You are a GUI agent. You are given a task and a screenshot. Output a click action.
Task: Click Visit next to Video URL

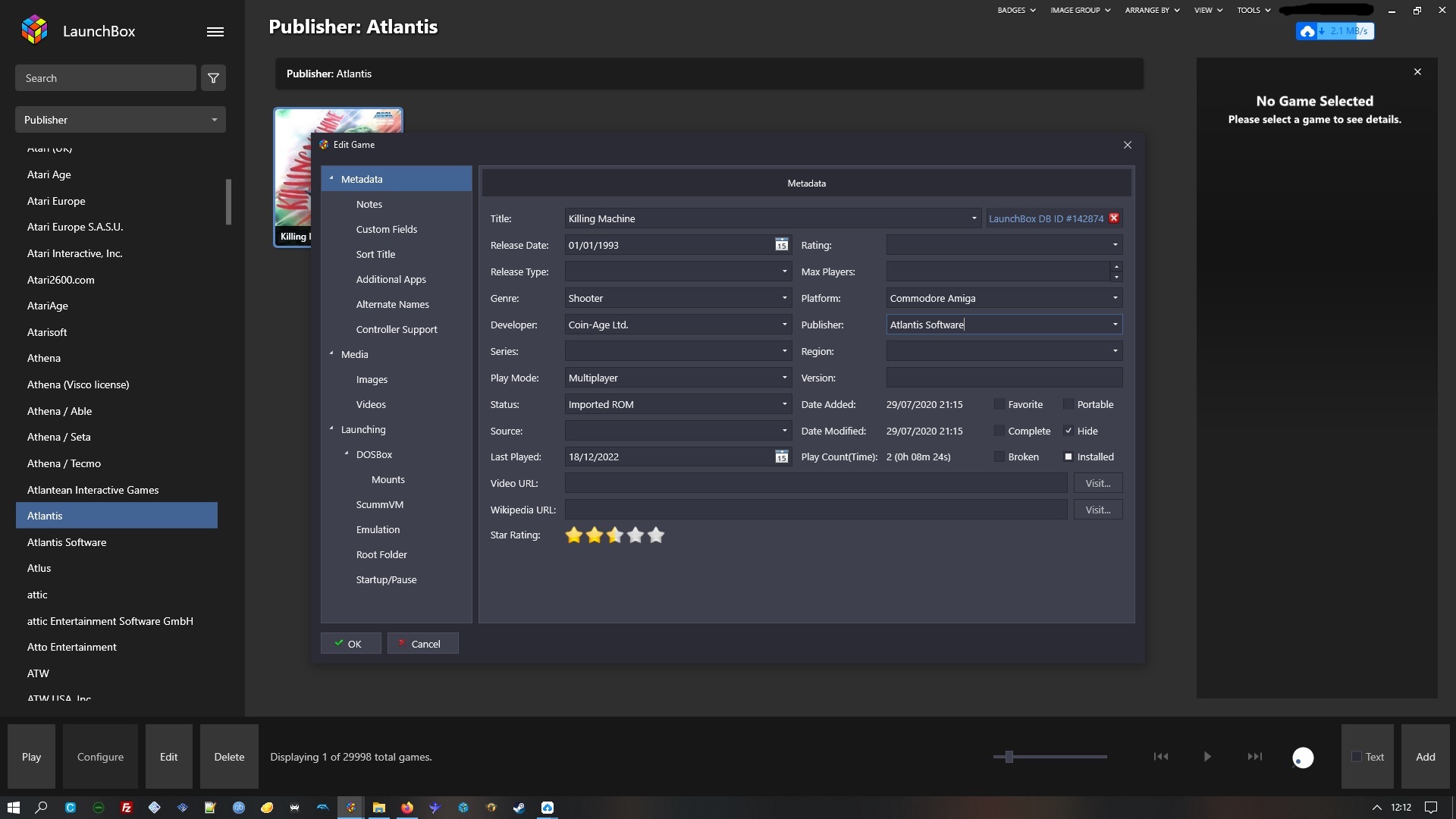[1098, 483]
